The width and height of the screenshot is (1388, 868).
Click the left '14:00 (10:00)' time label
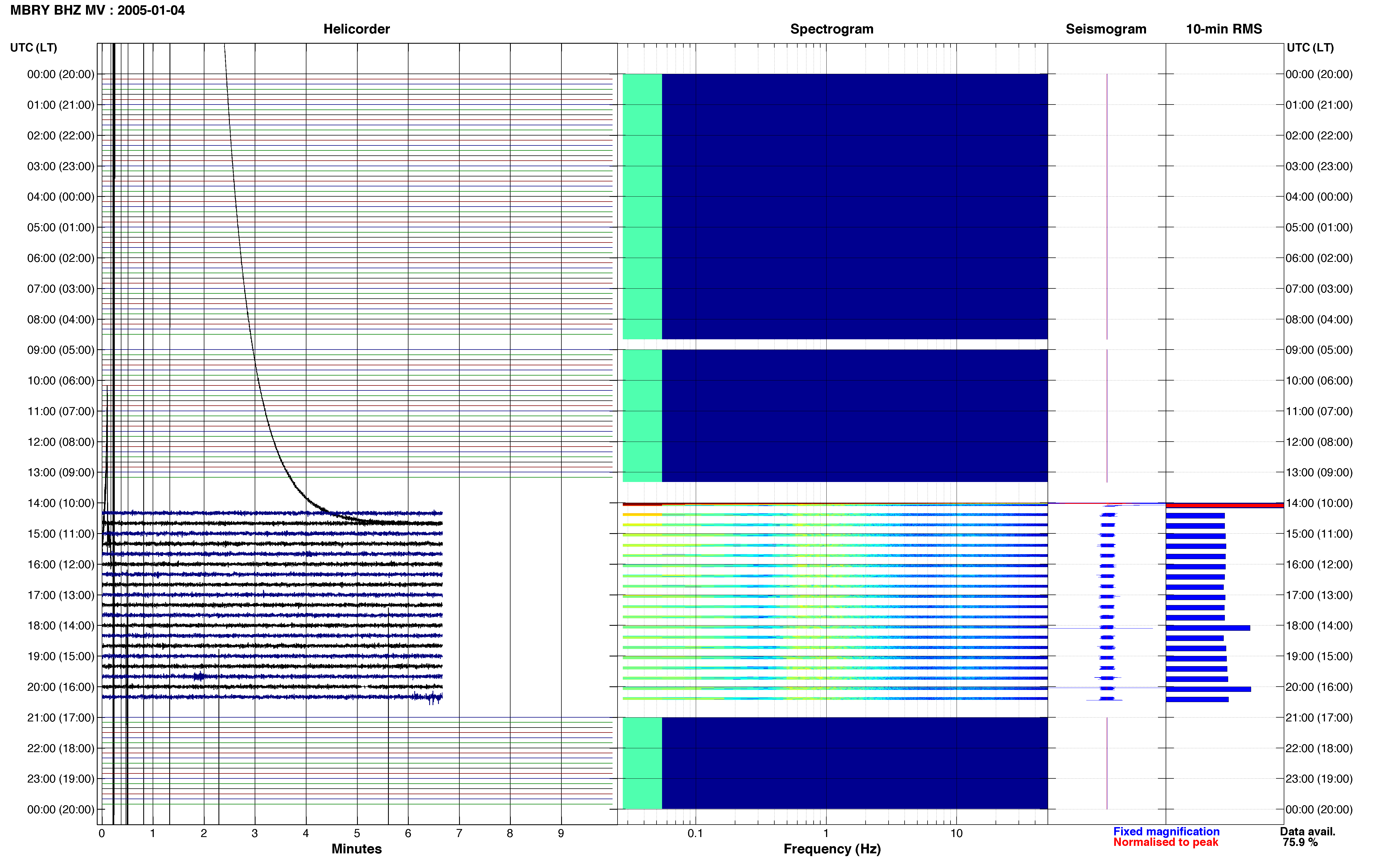coord(61,503)
